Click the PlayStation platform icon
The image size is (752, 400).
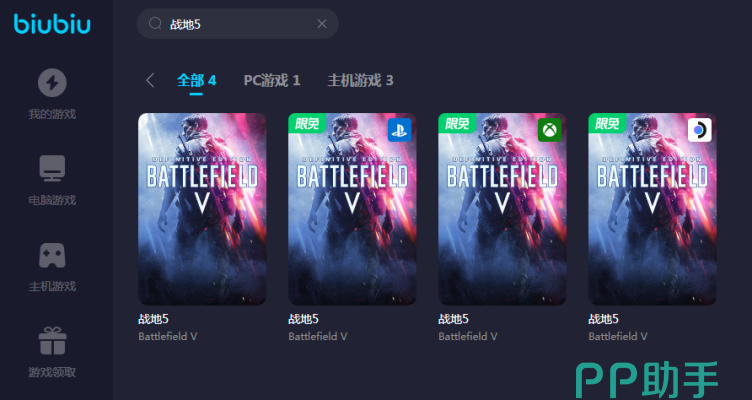(400, 130)
